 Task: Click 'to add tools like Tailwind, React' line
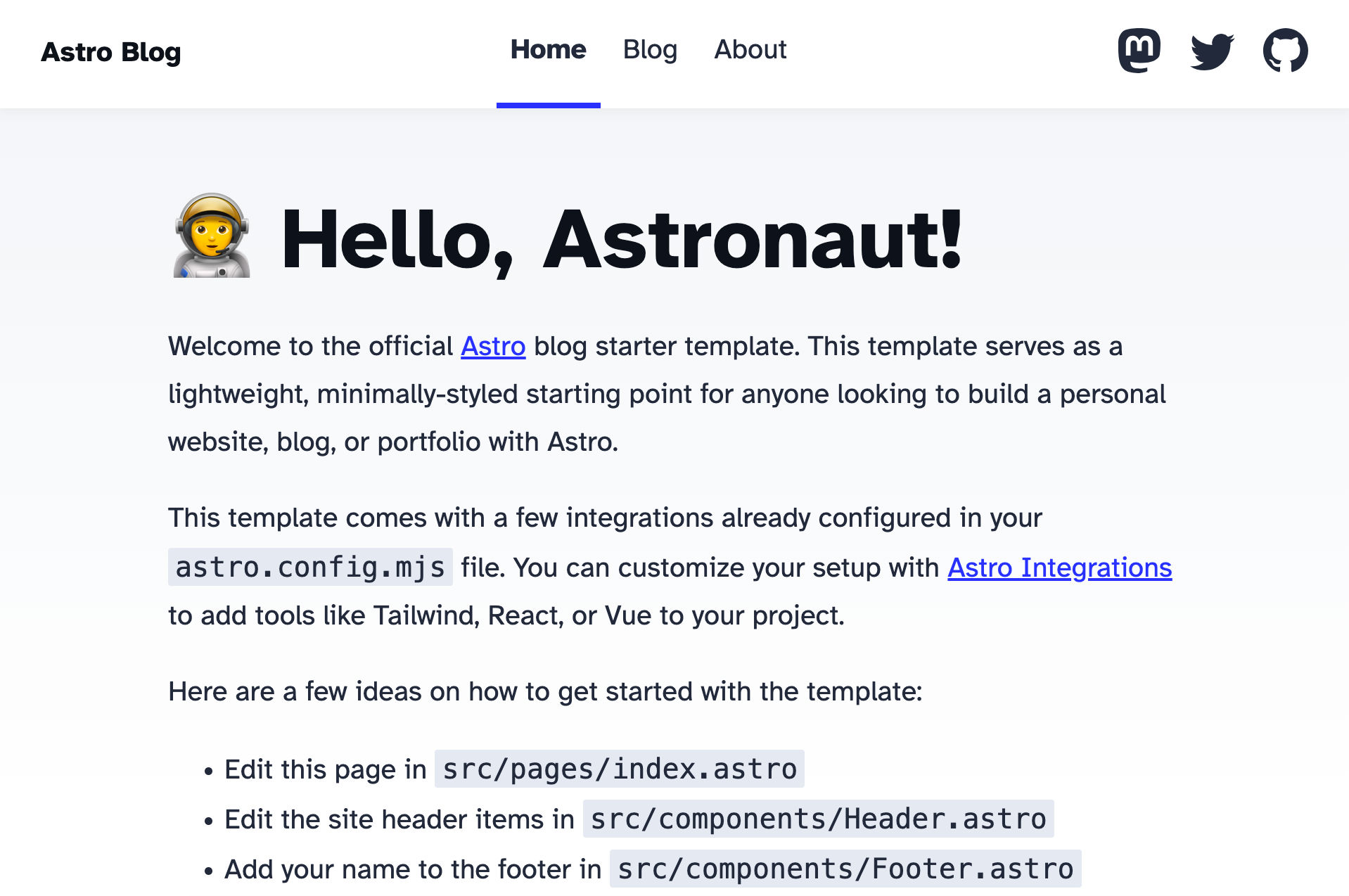[x=506, y=615]
